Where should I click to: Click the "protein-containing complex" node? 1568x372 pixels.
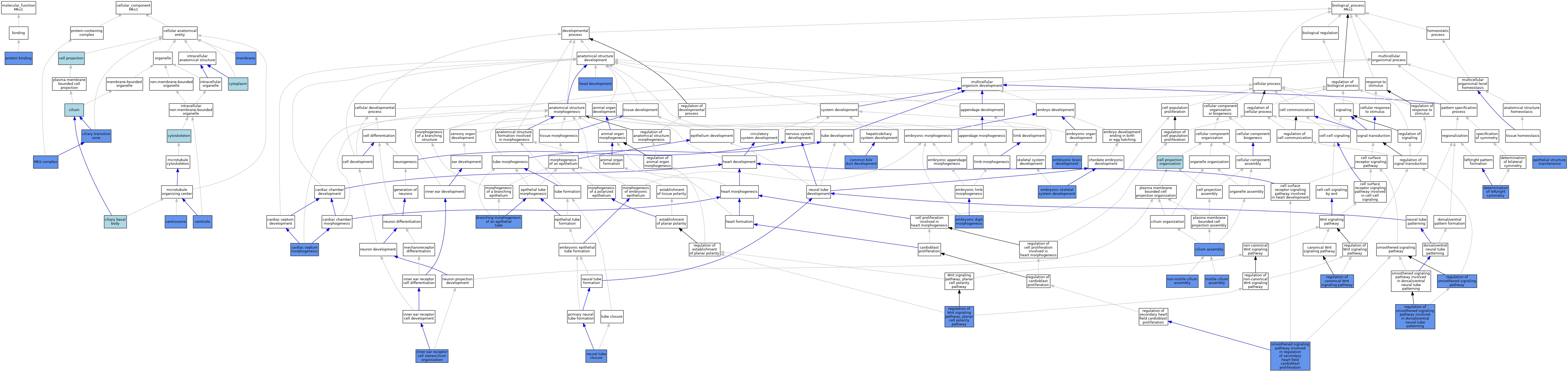[87, 33]
